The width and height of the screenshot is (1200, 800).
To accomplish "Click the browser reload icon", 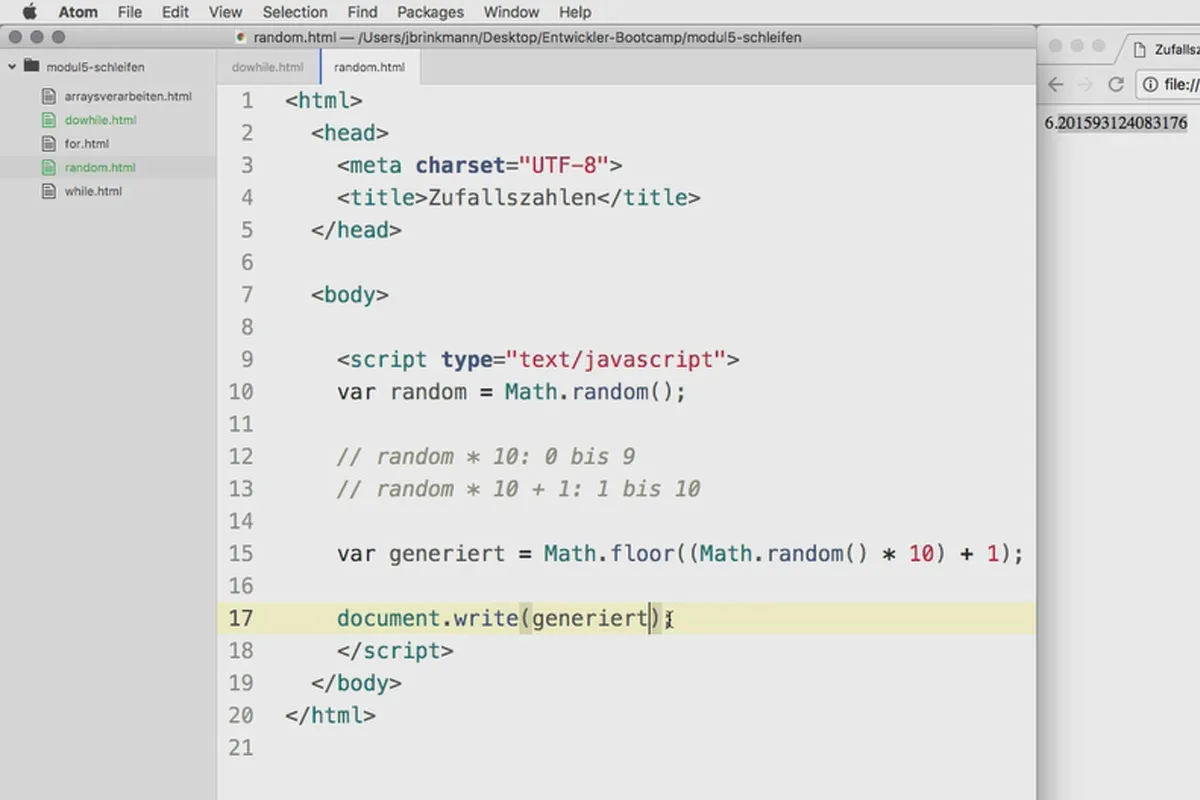I will (1116, 85).
